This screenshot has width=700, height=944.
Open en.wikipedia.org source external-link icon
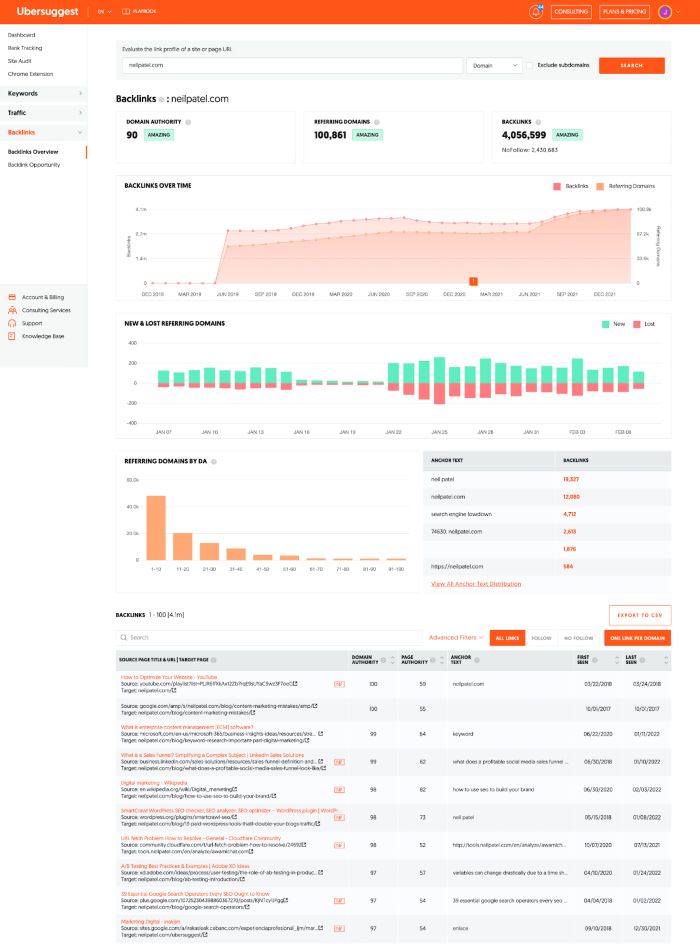(235, 789)
